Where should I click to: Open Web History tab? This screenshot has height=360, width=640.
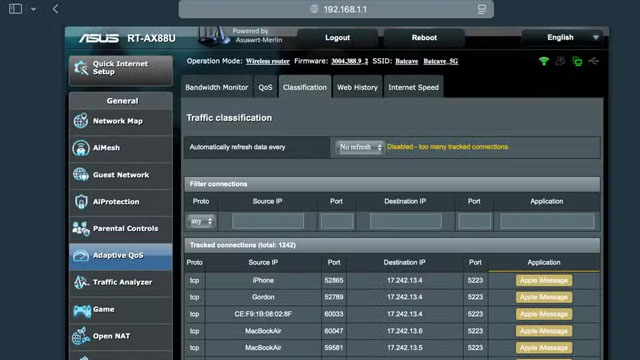(357, 87)
